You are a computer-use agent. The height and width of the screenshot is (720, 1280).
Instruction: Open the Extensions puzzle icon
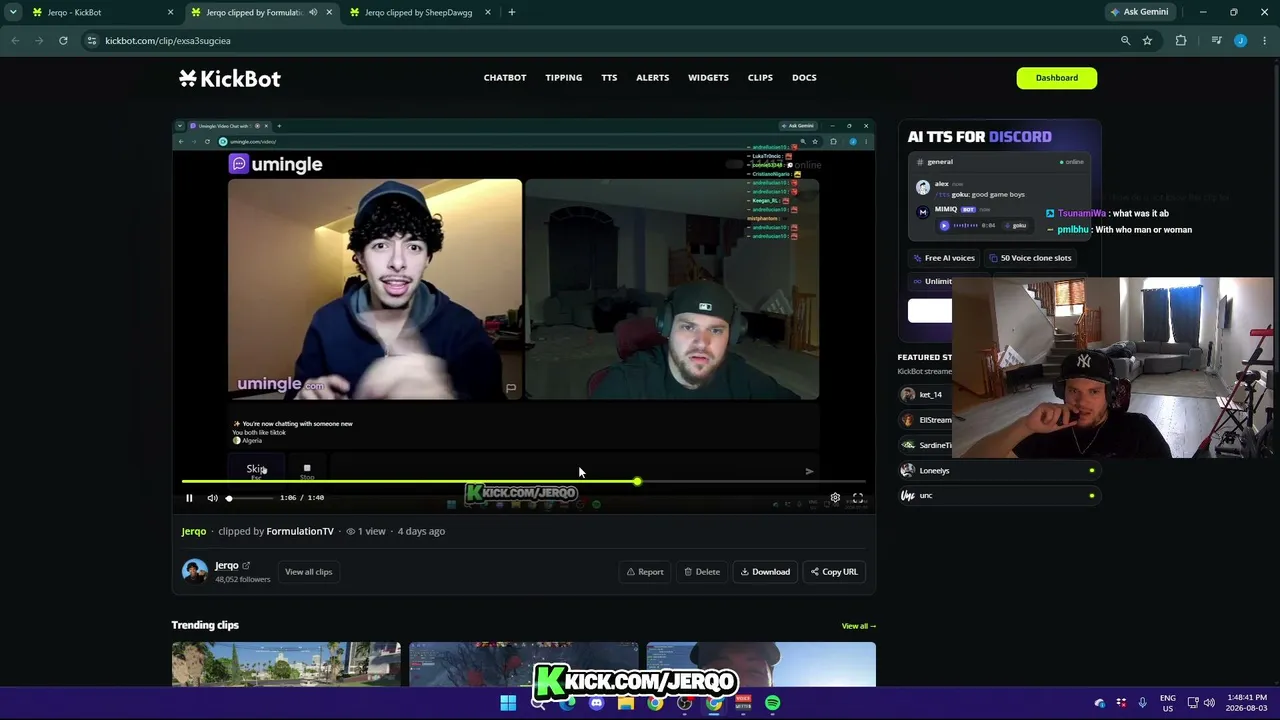click(1181, 41)
